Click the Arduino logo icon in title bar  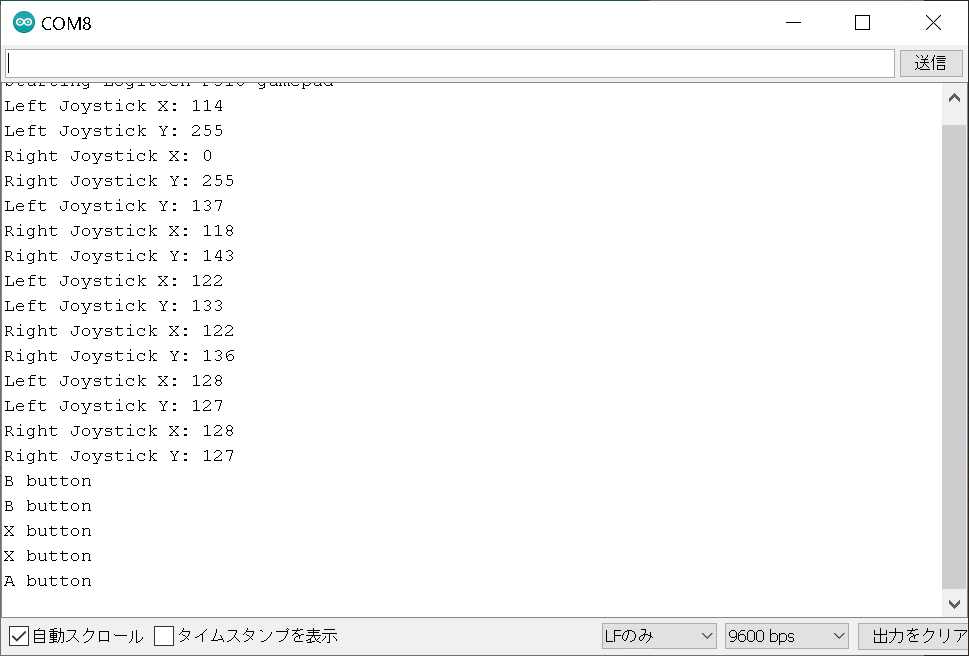[x=23, y=22]
